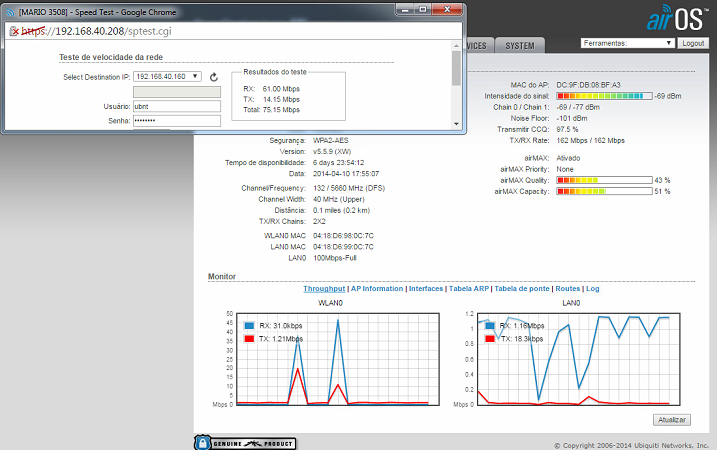Screen dimensions: 717x450
Task: View the Routes monitor page
Action: [570, 288]
